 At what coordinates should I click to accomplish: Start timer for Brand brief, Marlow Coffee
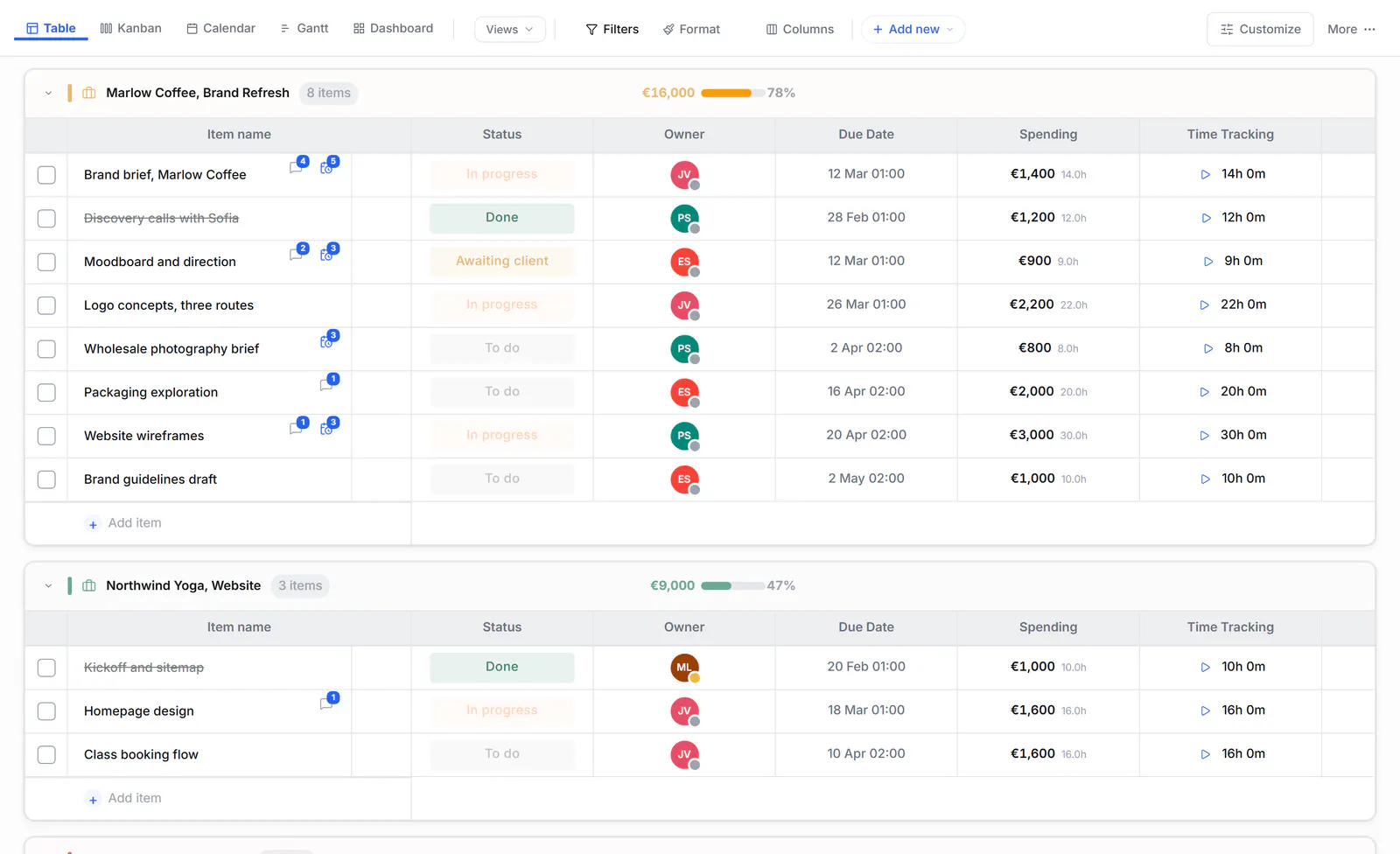coord(1206,175)
